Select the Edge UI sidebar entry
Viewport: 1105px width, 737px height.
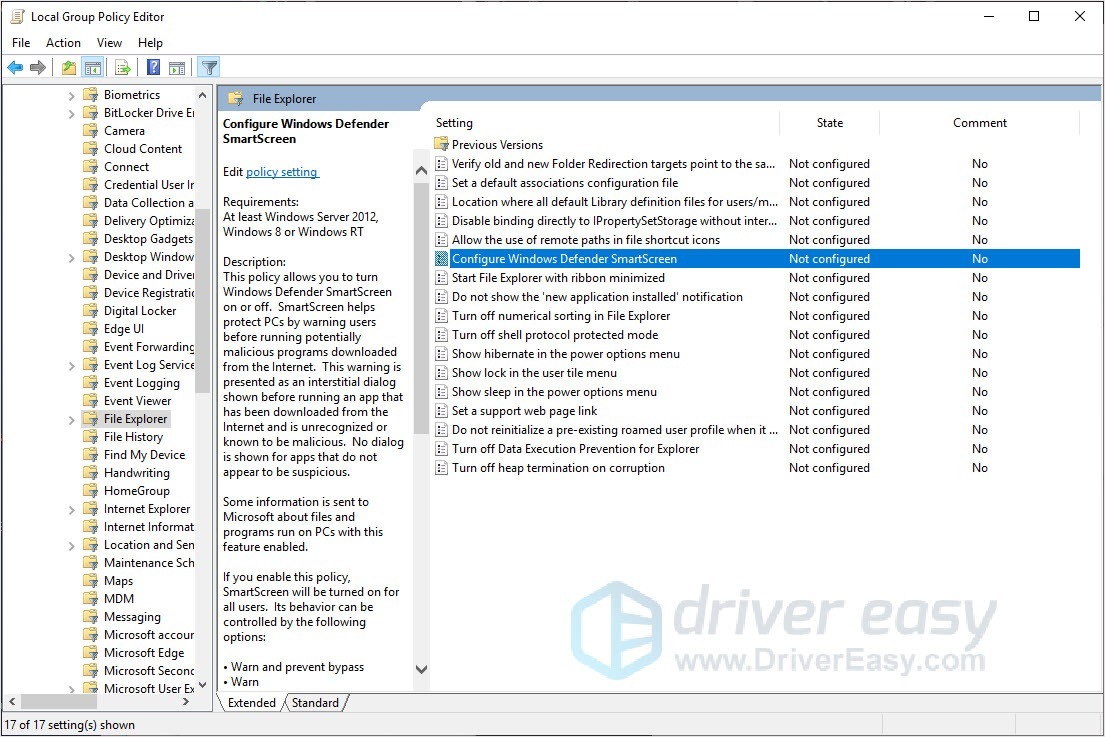point(125,328)
